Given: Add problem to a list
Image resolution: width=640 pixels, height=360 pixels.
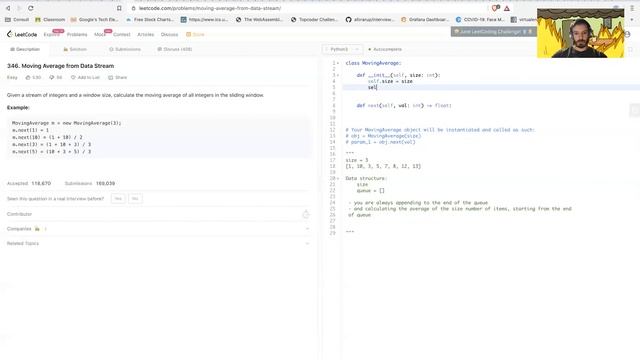Looking at the screenshot, I should click(85, 78).
